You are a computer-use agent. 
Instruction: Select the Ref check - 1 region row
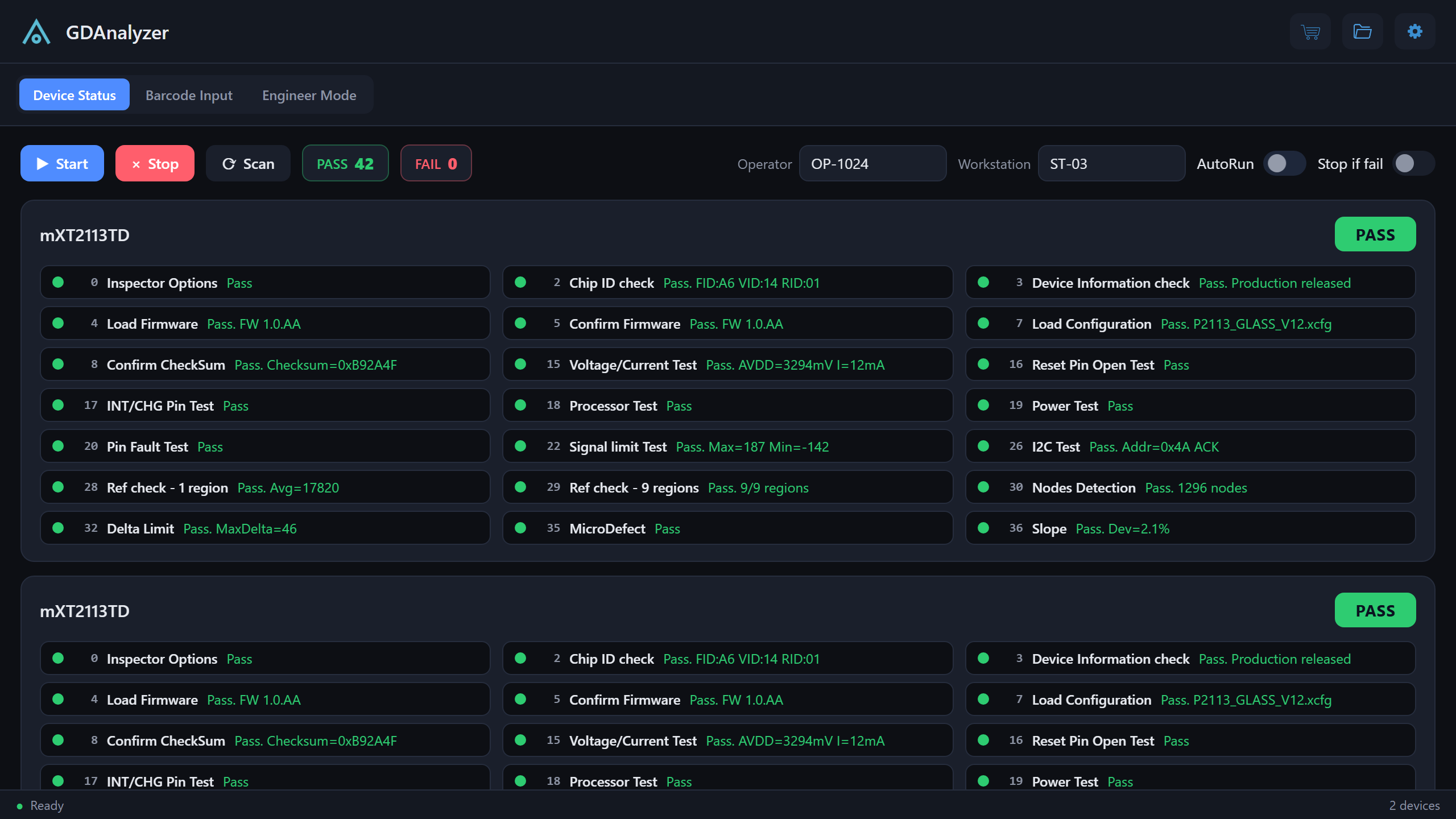(x=265, y=487)
